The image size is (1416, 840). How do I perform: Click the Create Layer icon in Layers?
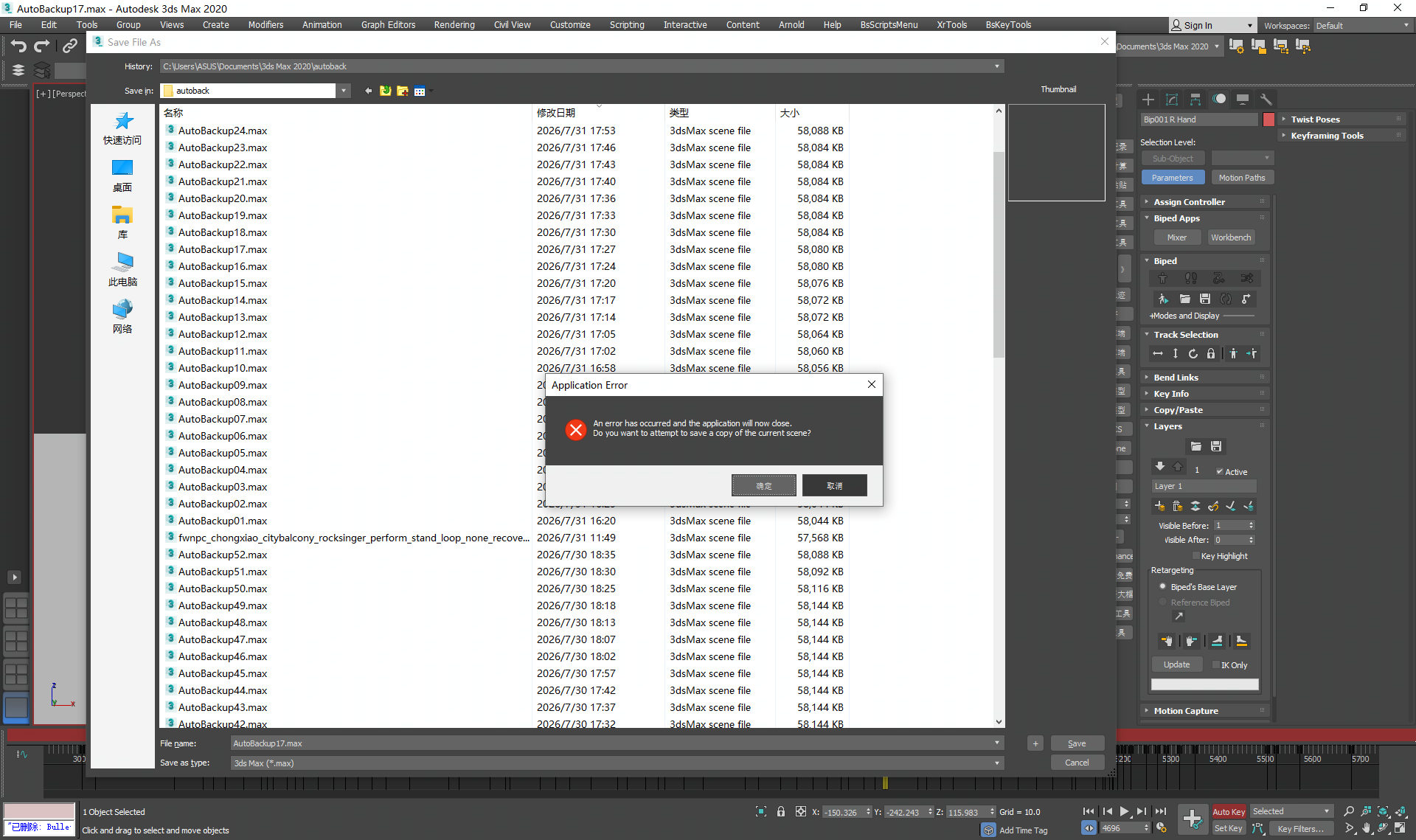[1160, 506]
